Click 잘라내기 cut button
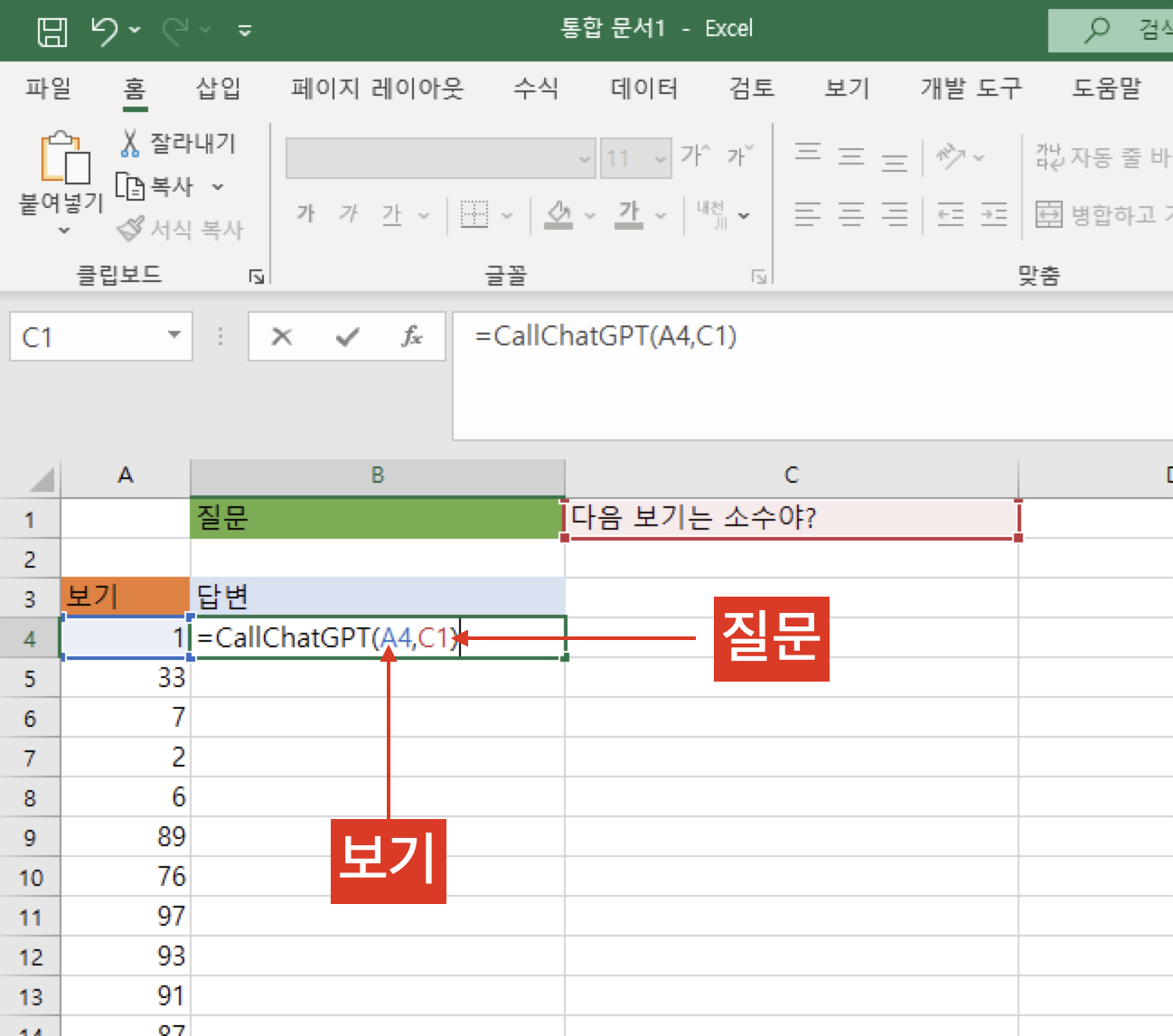The width and height of the screenshot is (1173, 1036). (177, 143)
